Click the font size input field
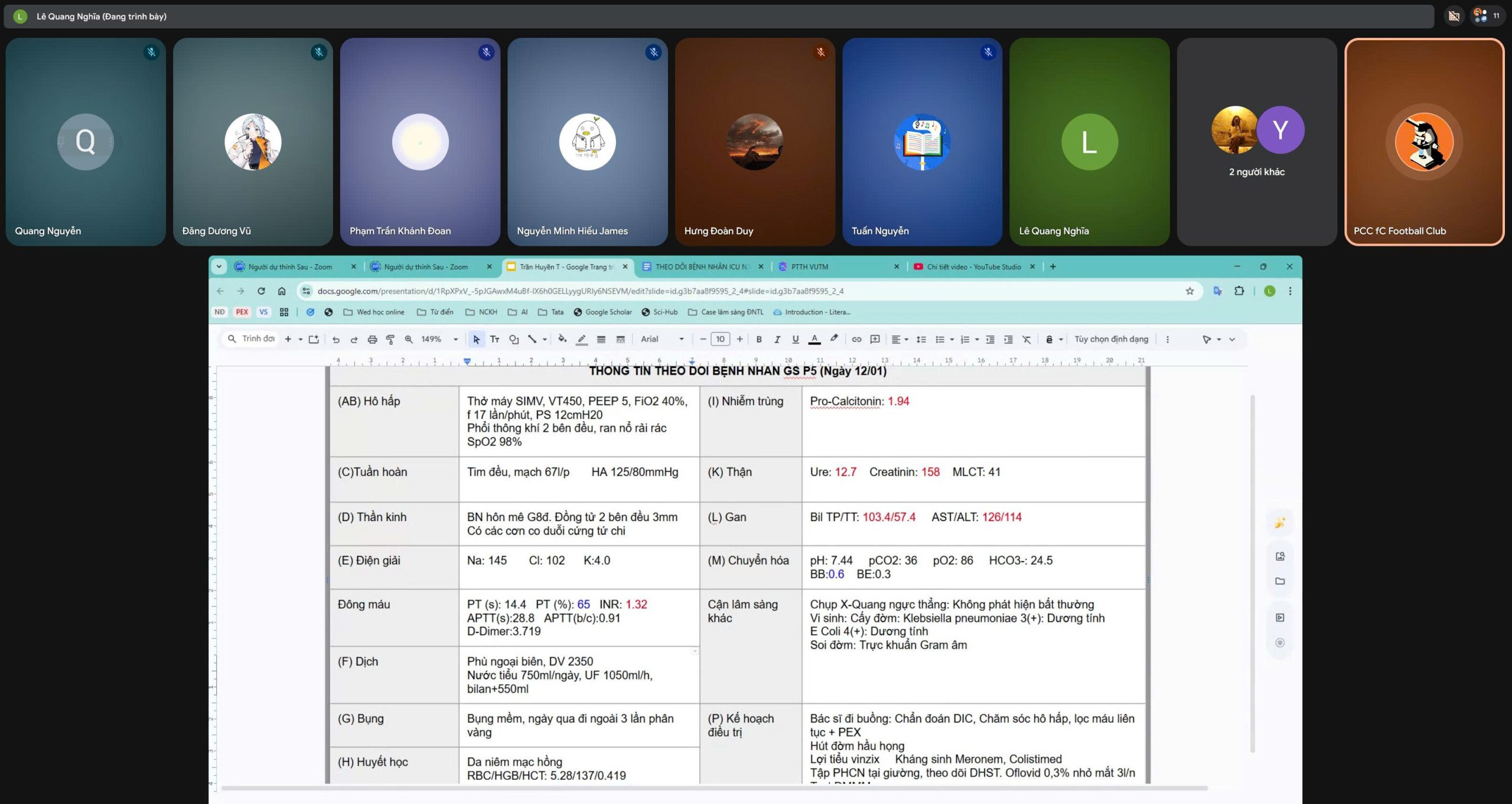The image size is (1512, 804). pos(721,339)
